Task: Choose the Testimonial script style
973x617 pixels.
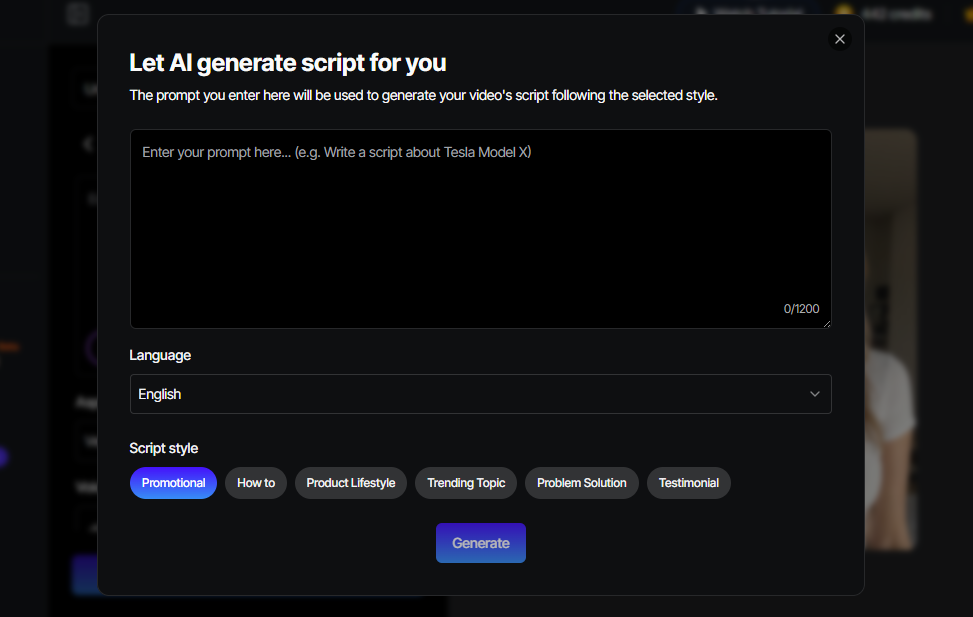Action: 689,483
